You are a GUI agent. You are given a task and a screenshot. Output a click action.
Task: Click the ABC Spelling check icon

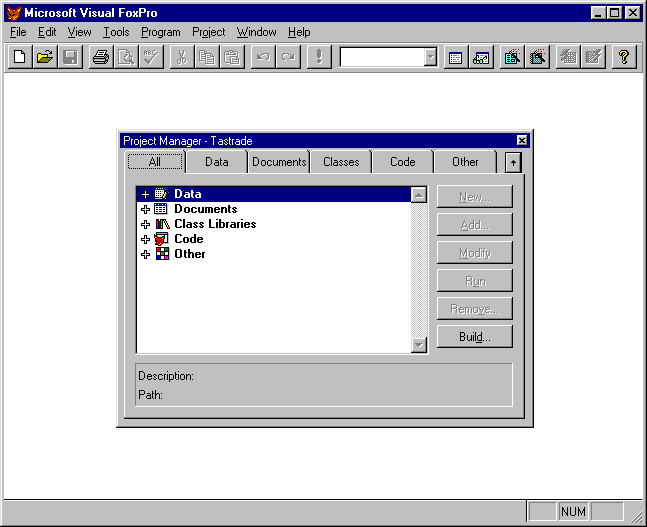point(151,57)
